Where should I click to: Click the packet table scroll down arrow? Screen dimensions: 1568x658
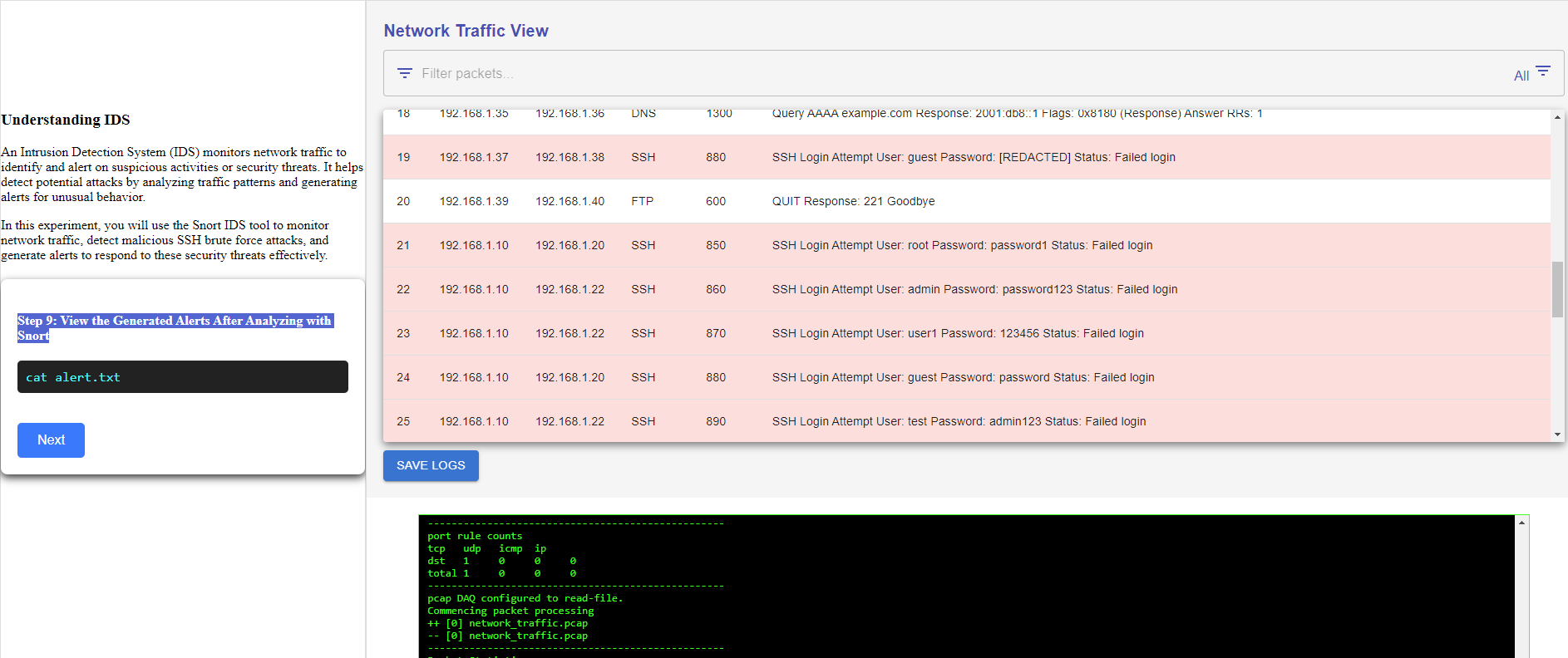(x=1557, y=434)
